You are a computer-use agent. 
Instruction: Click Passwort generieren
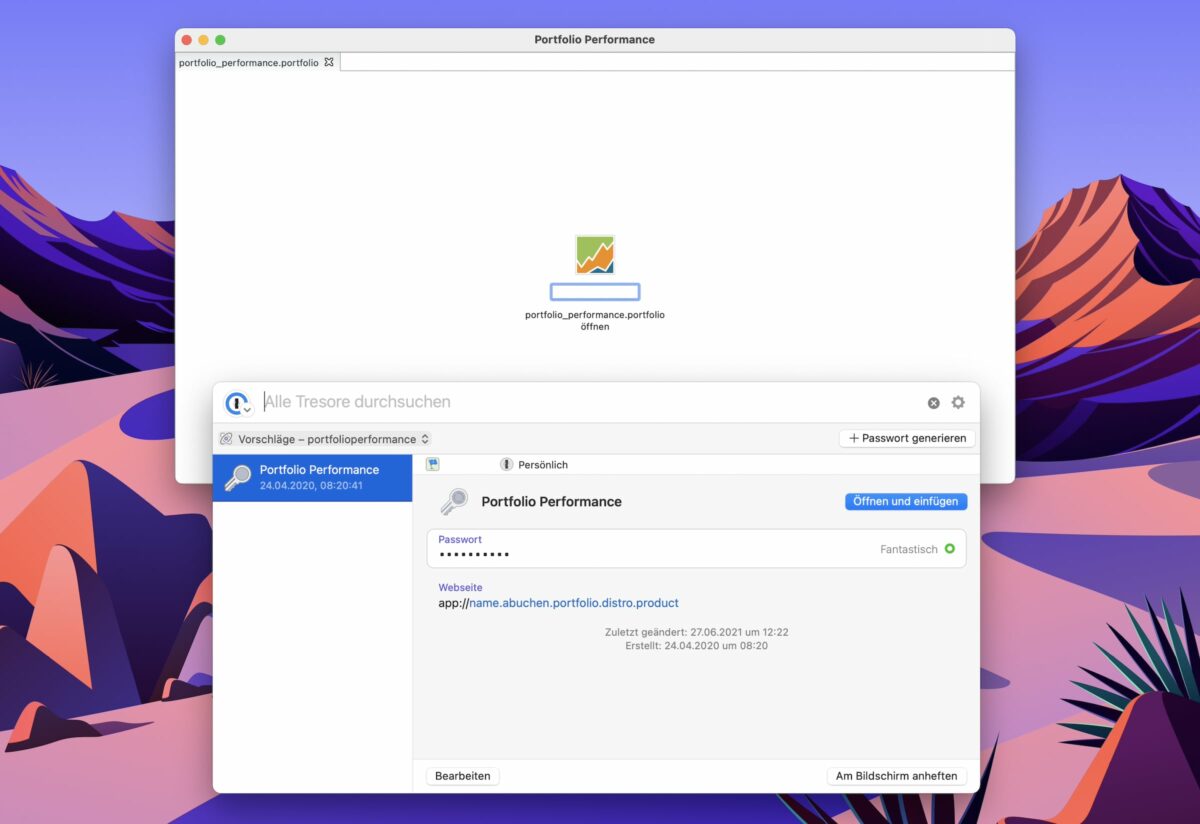tap(907, 438)
